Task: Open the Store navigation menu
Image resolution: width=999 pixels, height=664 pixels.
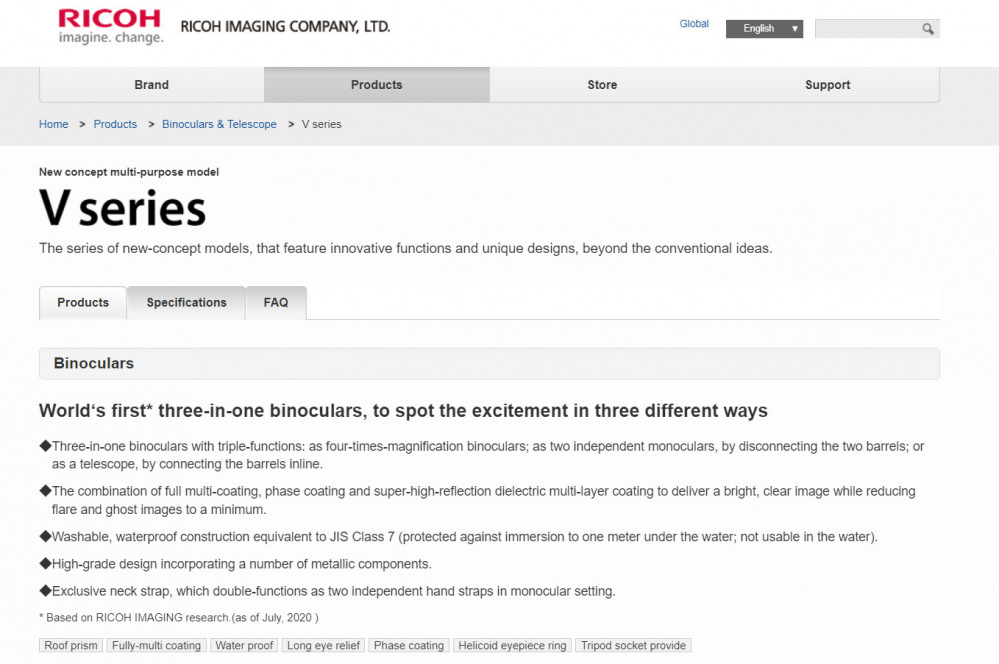Action: coord(602,85)
